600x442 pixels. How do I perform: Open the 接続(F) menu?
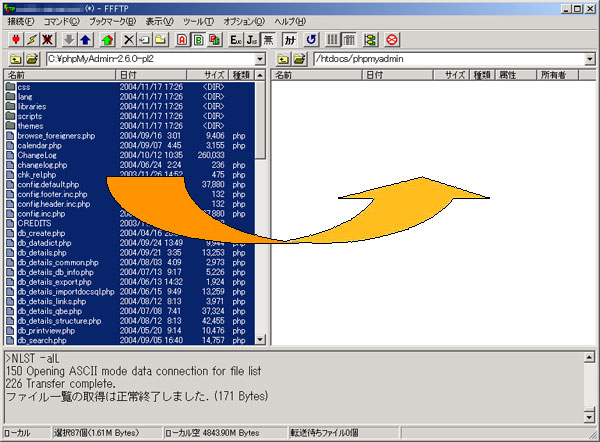[21, 21]
